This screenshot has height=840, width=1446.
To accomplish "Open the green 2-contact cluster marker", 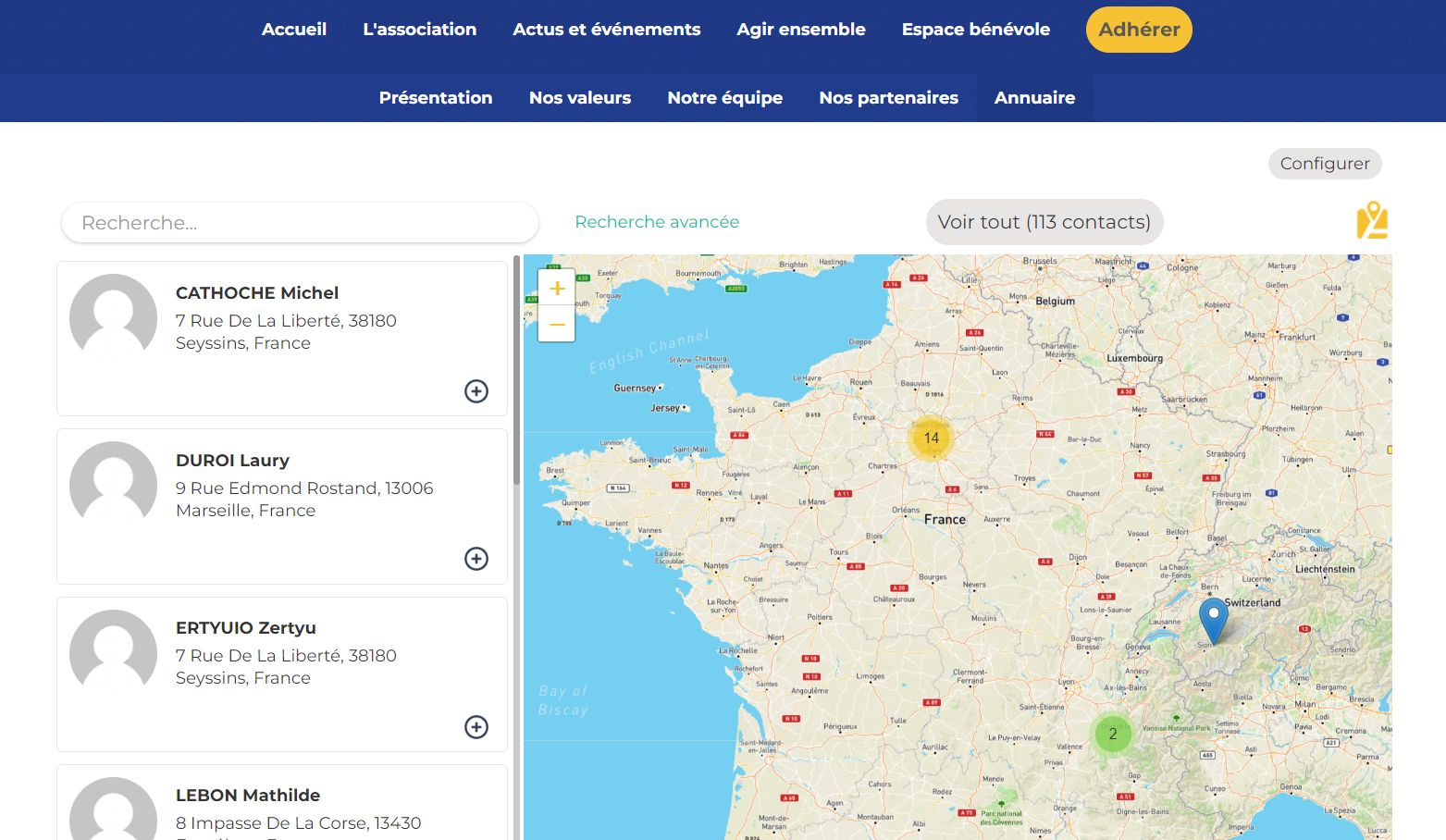I will (1113, 734).
